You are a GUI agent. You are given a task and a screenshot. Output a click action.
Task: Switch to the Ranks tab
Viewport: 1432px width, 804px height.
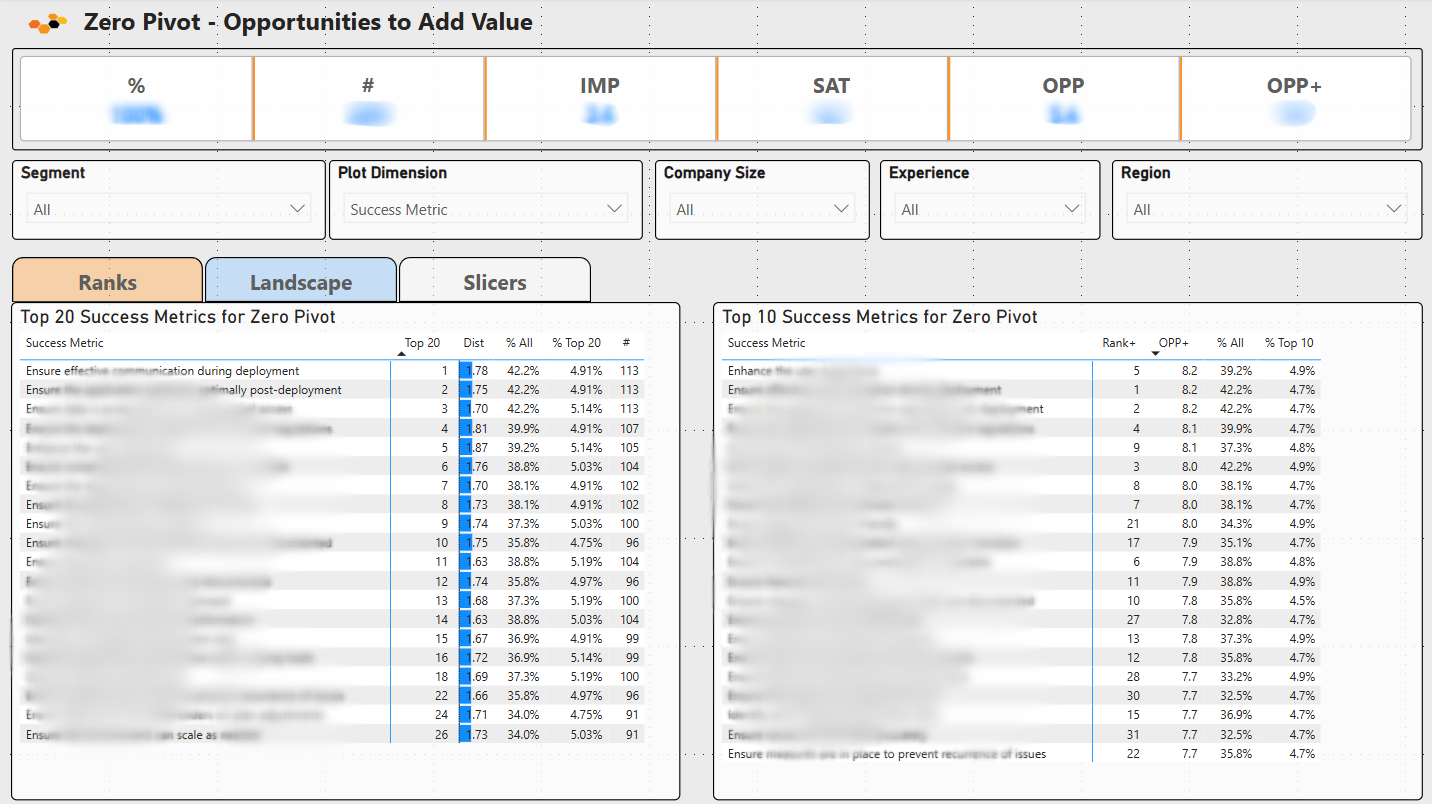(x=107, y=281)
